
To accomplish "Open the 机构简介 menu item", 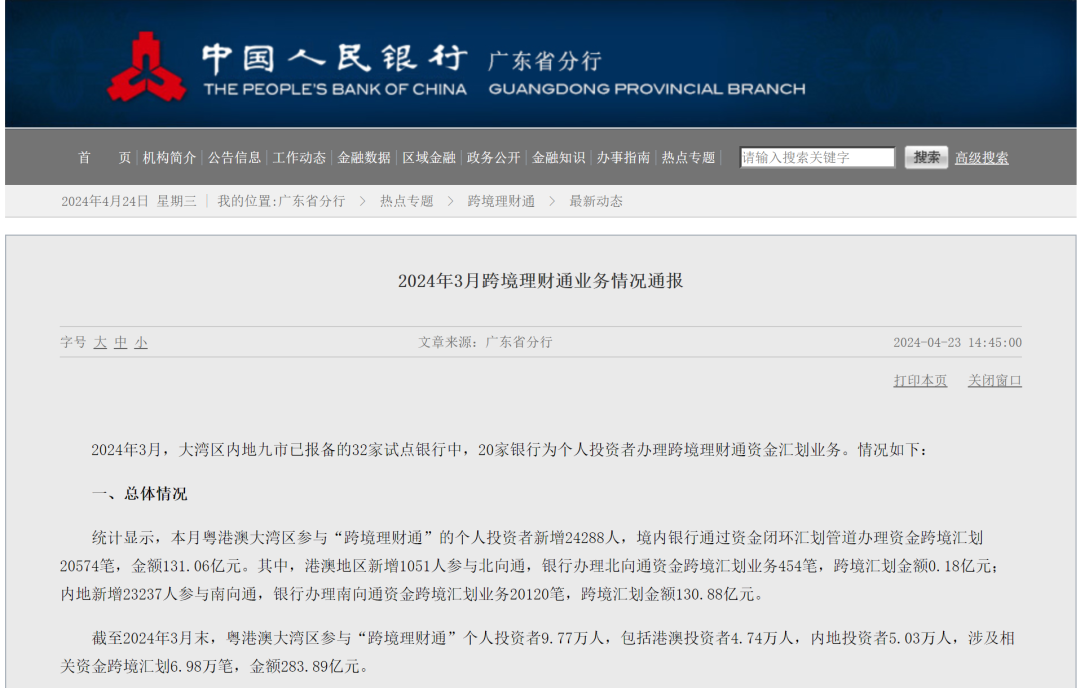I will [169, 158].
